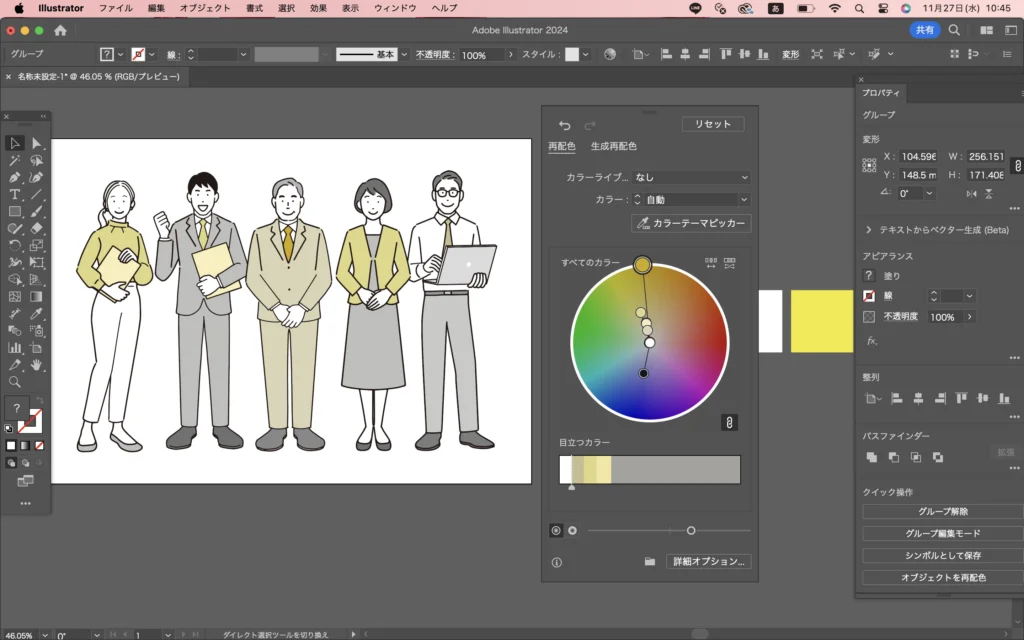Screen dimensions: 1024x640
Task: Select the Zoom tool magnifier
Action: (x=15, y=381)
